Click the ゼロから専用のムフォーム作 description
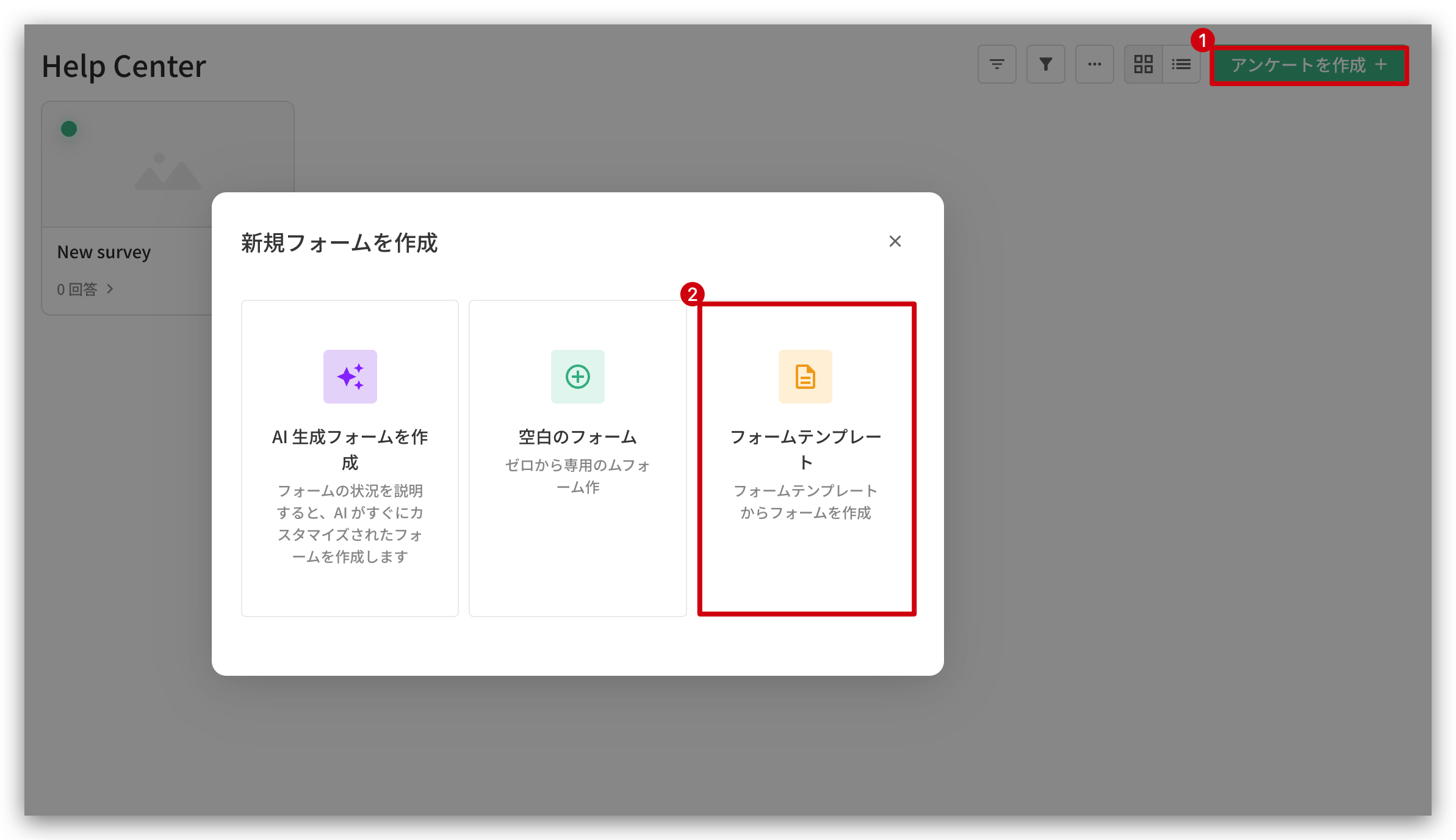The height and width of the screenshot is (840, 1456). pos(577,476)
